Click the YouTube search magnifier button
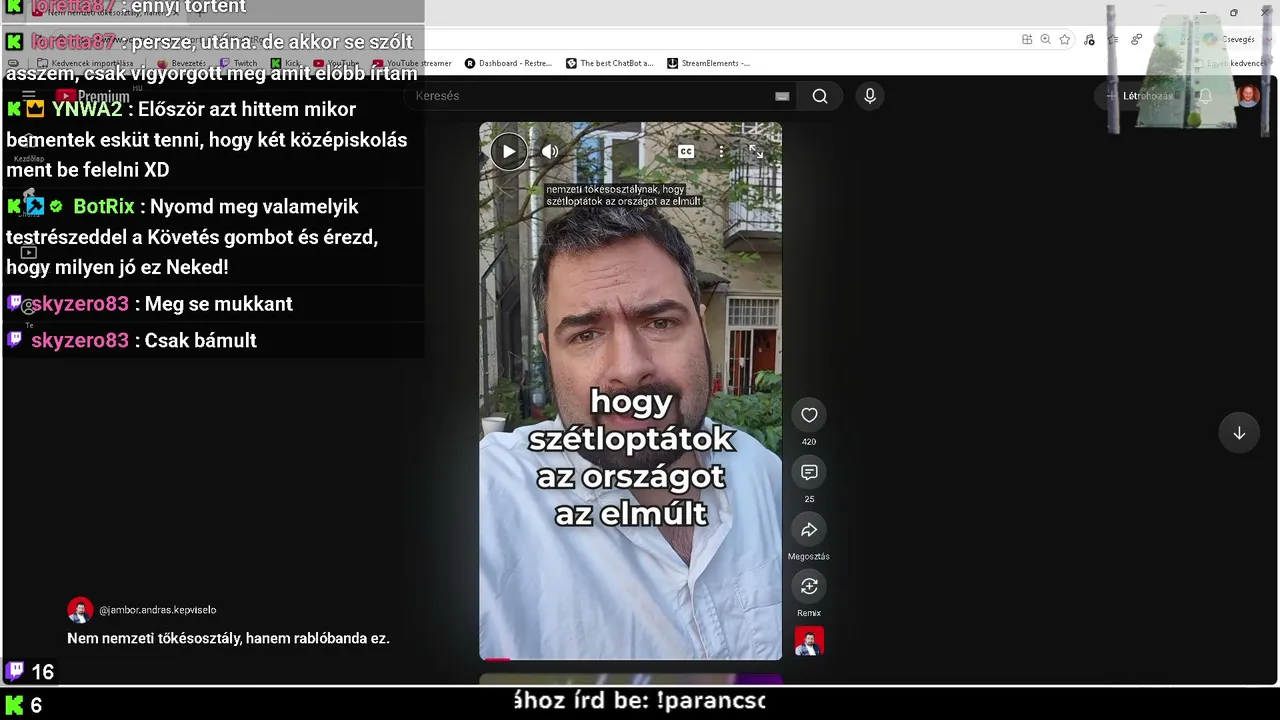The image size is (1280, 720). click(820, 96)
